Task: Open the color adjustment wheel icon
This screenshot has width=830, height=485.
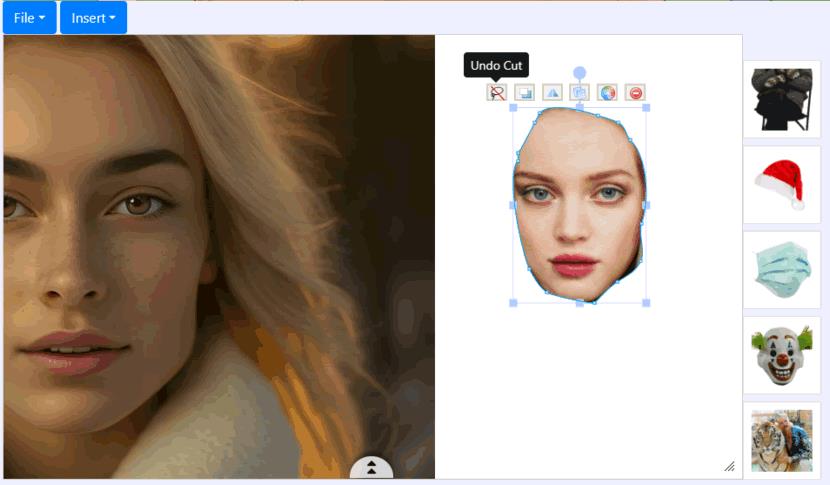Action: (608, 93)
